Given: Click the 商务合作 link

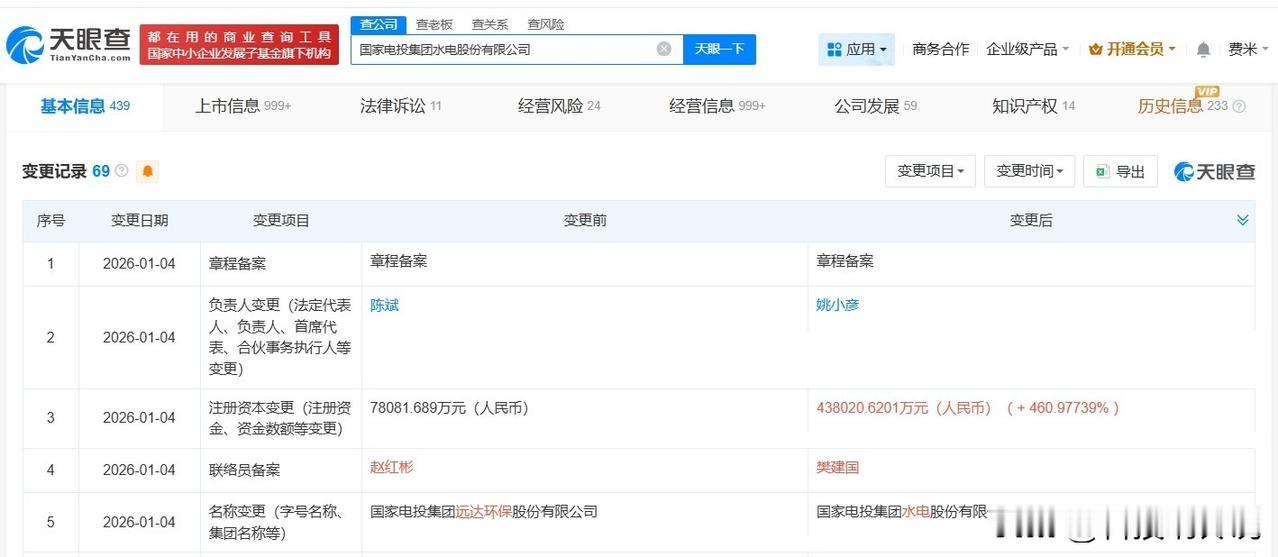Looking at the screenshot, I should [x=940, y=49].
